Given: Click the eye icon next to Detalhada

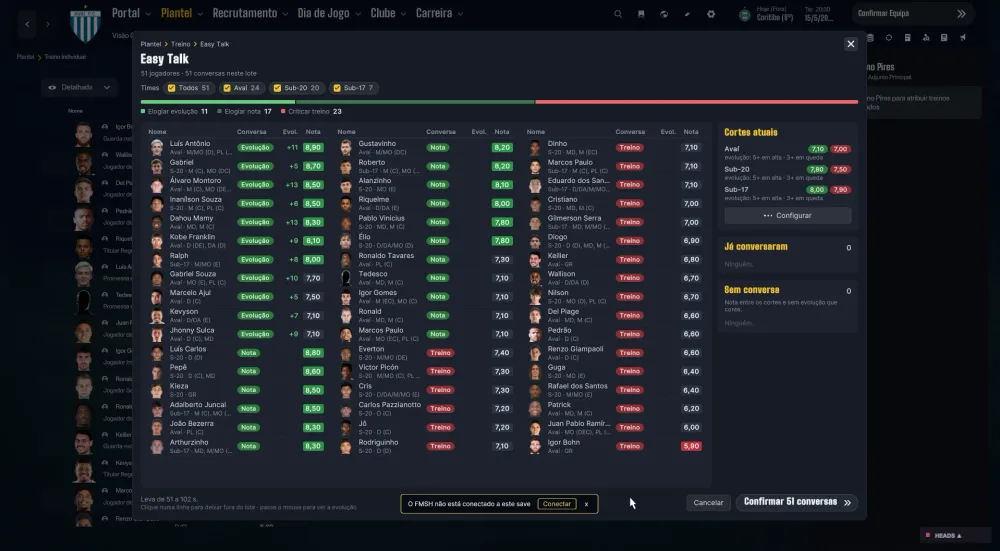Looking at the screenshot, I should [52, 87].
